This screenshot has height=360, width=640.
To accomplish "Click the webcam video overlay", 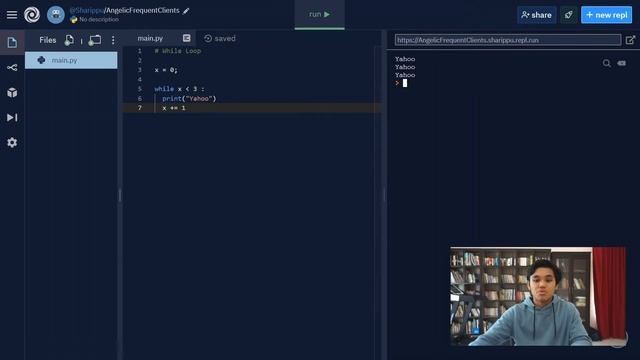I will click(x=538, y=296).
